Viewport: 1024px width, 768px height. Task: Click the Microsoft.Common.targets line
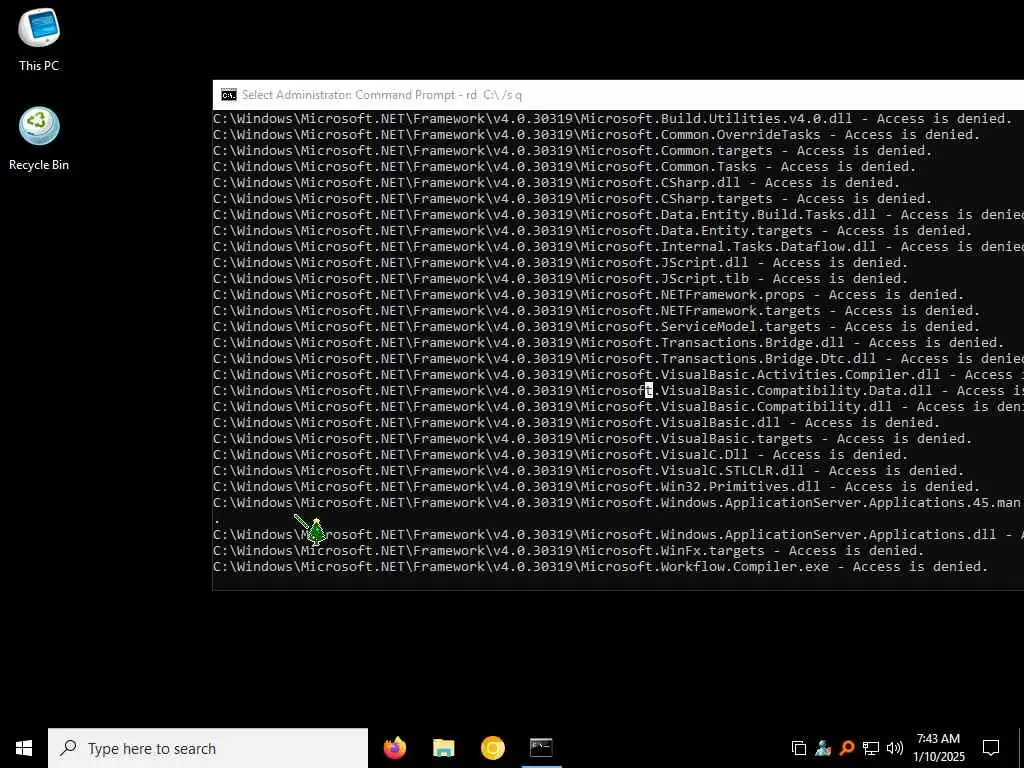click(x=572, y=151)
